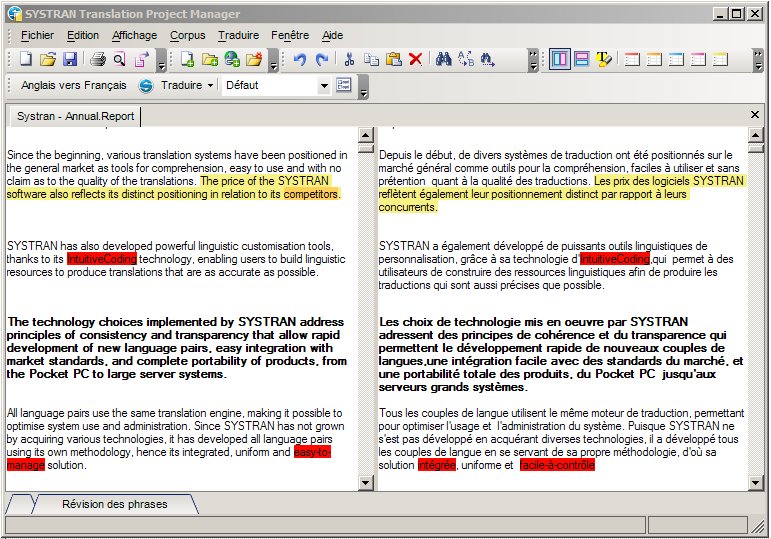Click highlighted IntuitiveCoding in French text
The width and height of the screenshot is (771, 539).
pos(615,259)
